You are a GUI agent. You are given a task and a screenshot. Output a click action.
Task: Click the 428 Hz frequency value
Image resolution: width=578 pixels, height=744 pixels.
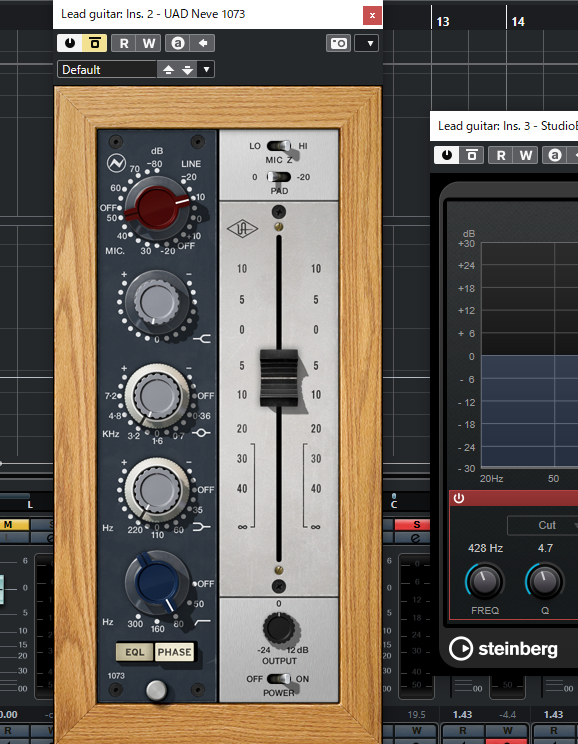click(x=485, y=548)
